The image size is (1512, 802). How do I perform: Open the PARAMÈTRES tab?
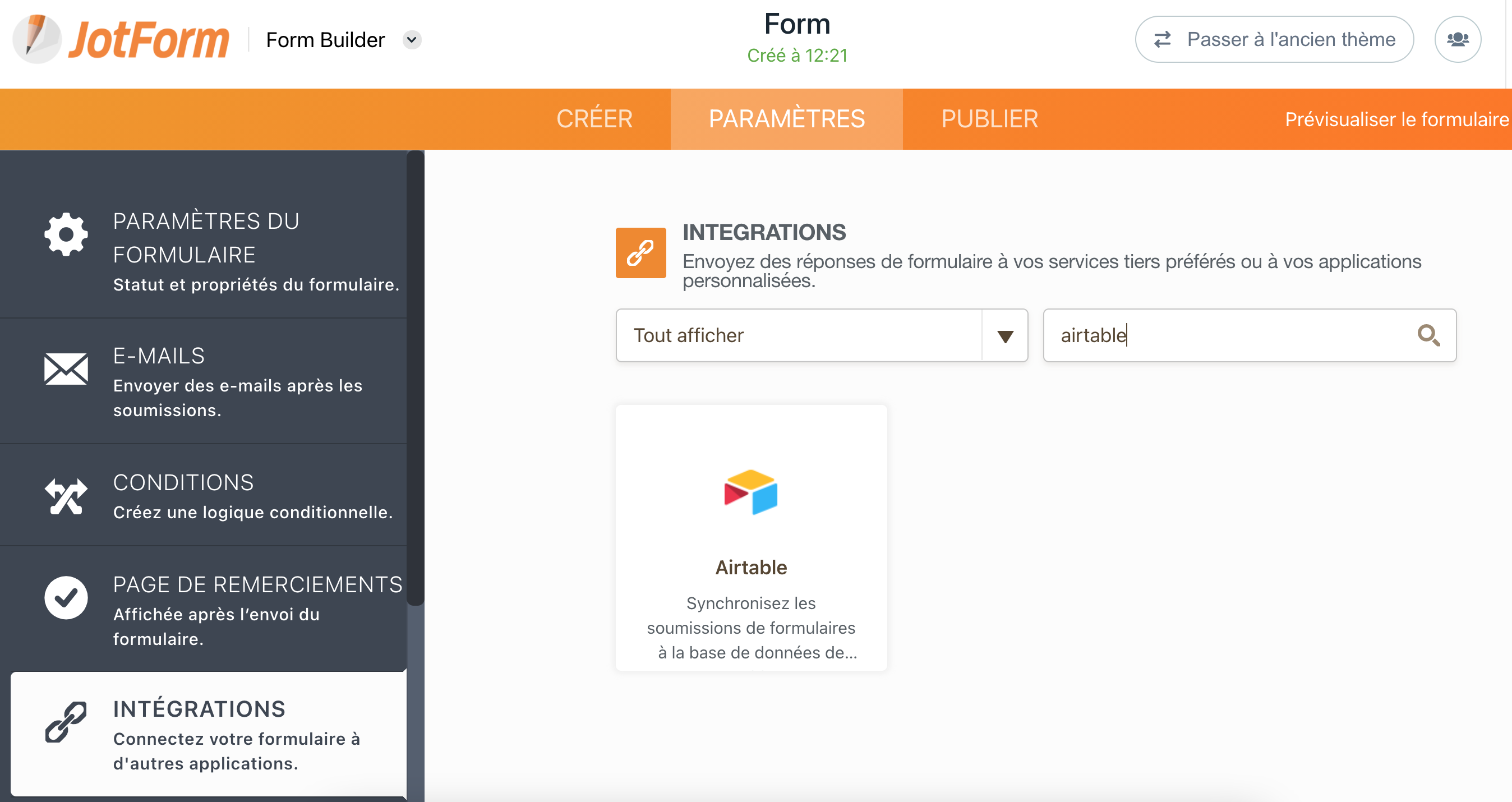tap(786, 118)
